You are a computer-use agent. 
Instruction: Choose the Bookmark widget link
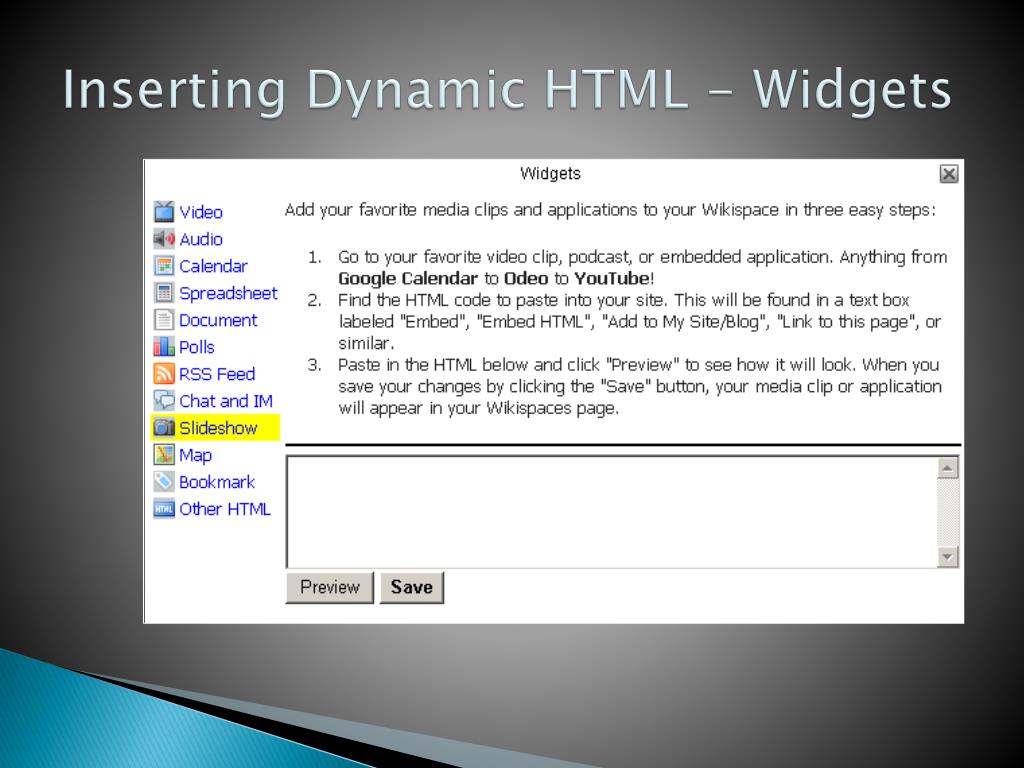[x=217, y=482]
